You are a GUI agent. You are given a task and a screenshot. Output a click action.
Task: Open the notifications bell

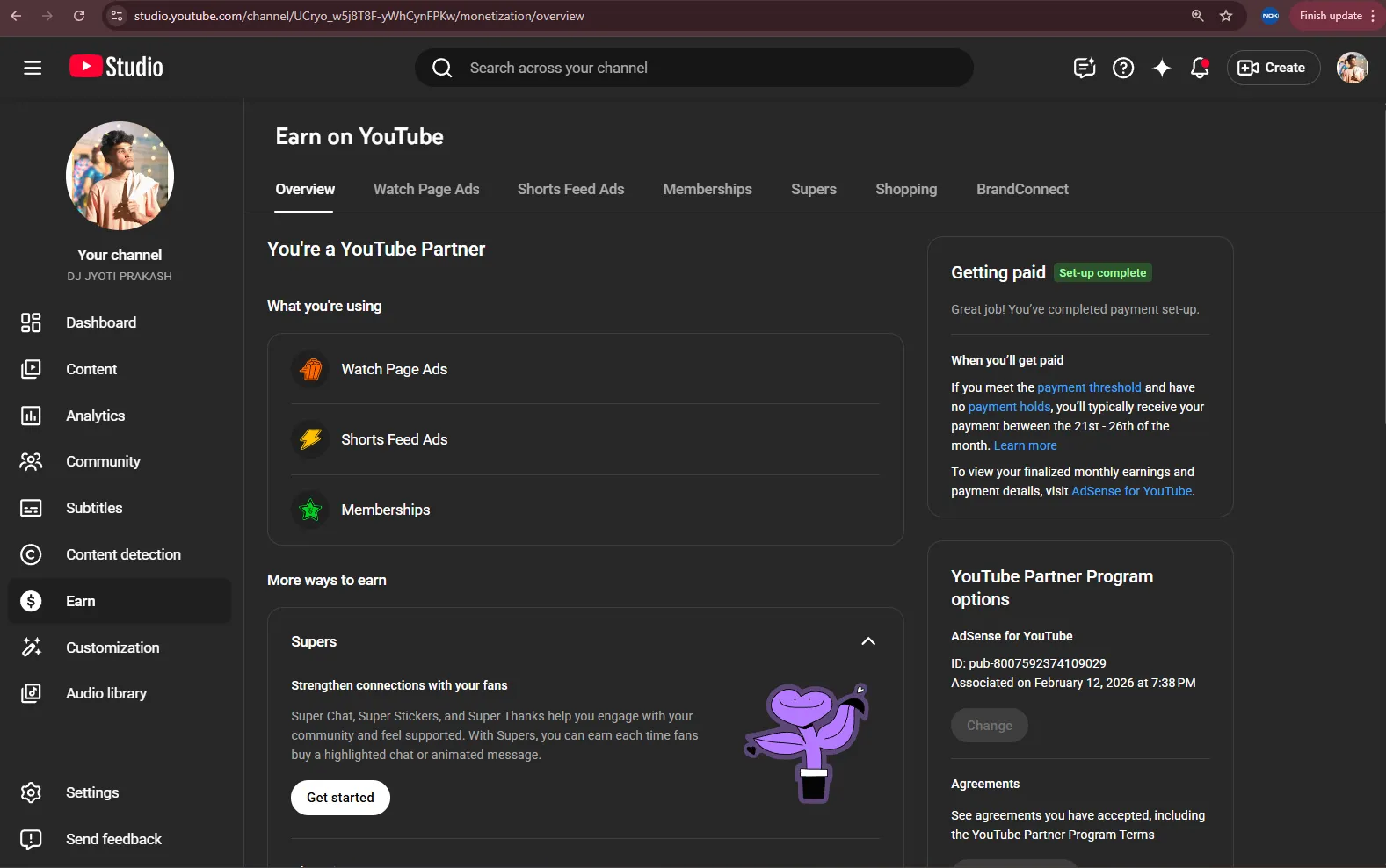tap(1200, 68)
